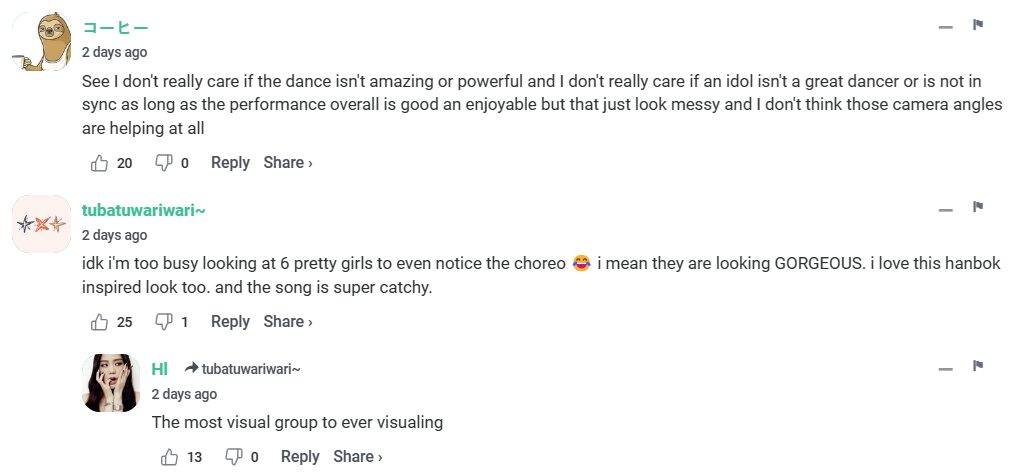The width and height of the screenshot is (1011, 476).
Task: Go to parent comment link tubatuwariwari~ in HI's reply
Action: [x=250, y=369]
